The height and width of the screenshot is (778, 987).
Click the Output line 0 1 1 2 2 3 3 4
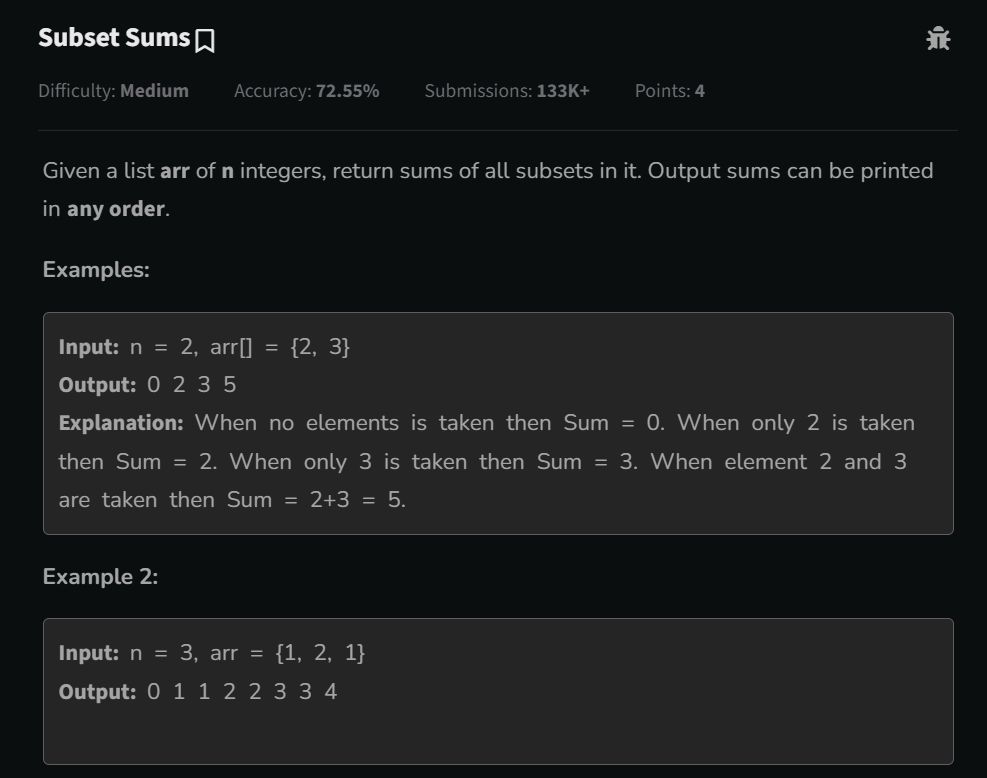(198, 692)
